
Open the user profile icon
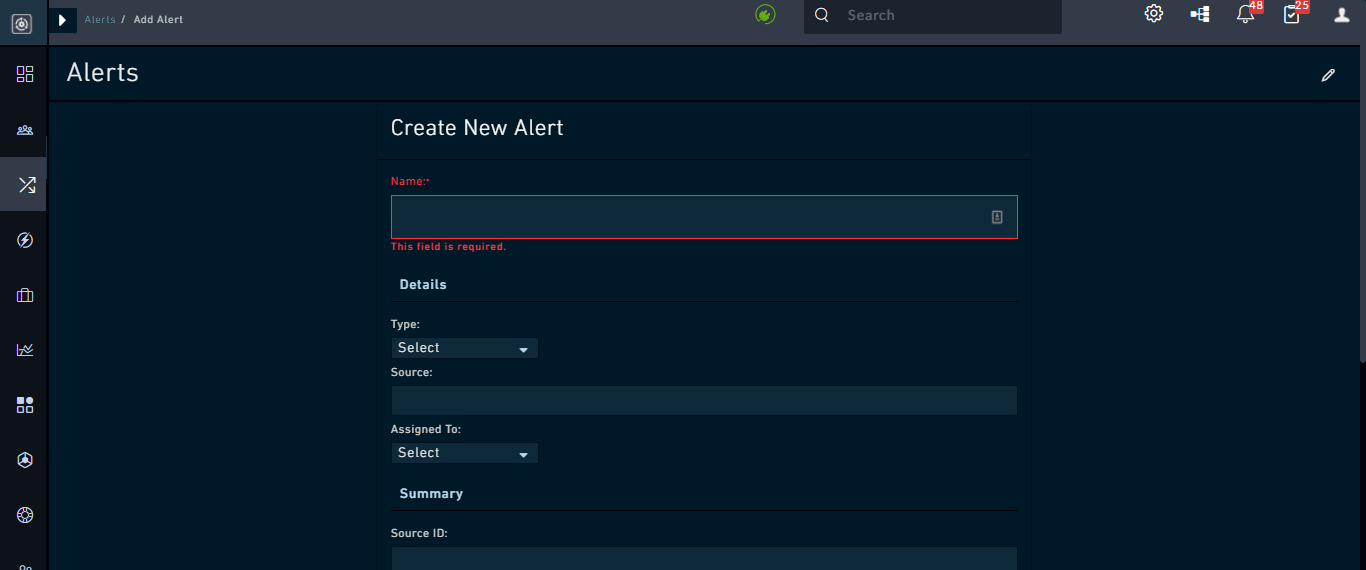1342,14
